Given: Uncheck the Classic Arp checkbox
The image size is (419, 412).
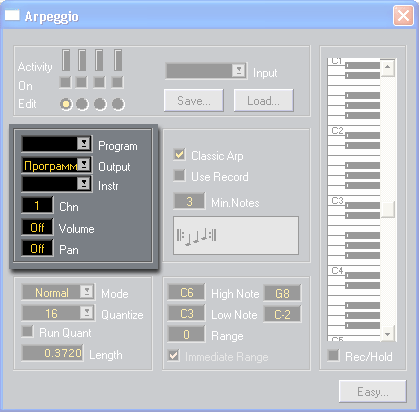Looking at the screenshot, I should tap(179, 155).
